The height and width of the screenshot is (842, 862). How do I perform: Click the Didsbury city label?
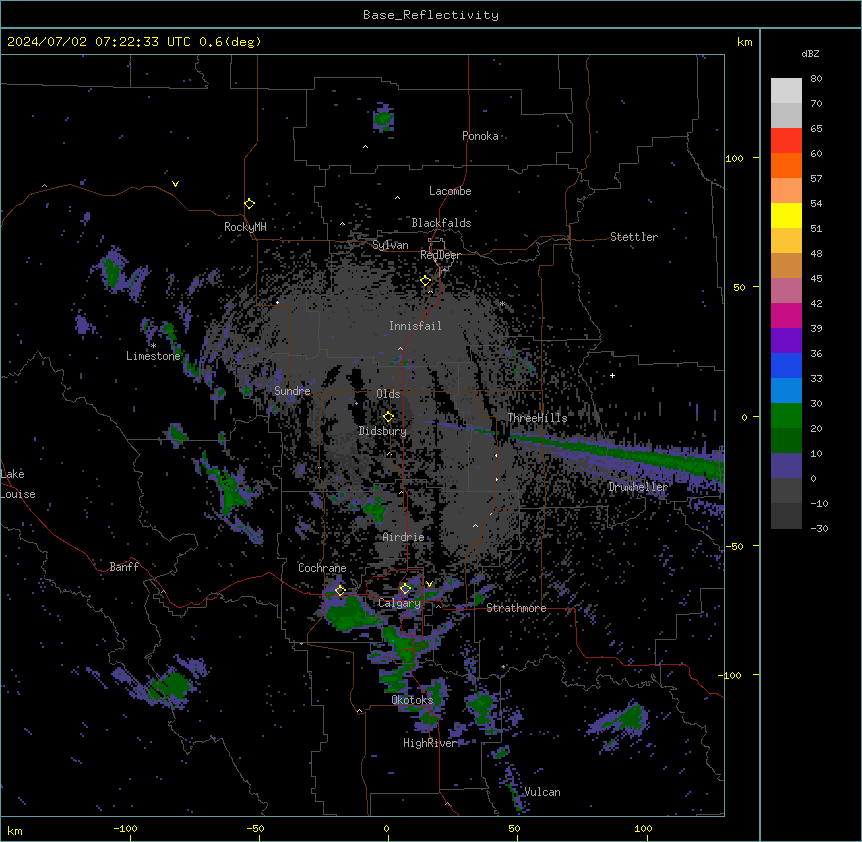(383, 431)
